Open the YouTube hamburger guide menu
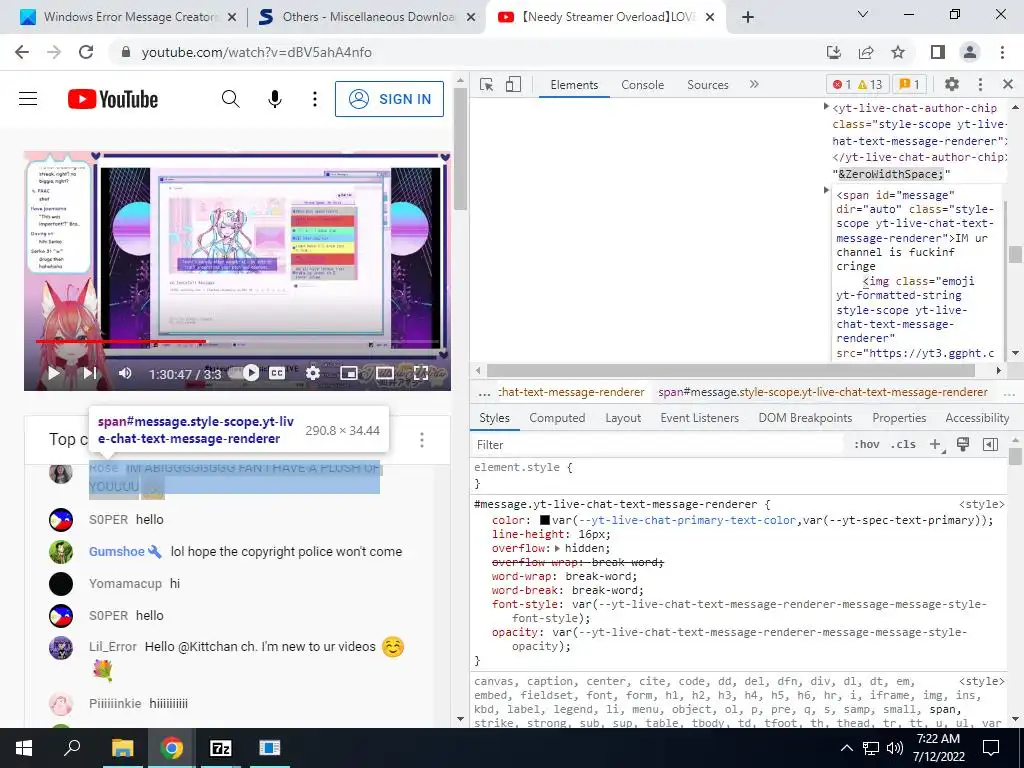This screenshot has width=1024, height=768. 28,99
